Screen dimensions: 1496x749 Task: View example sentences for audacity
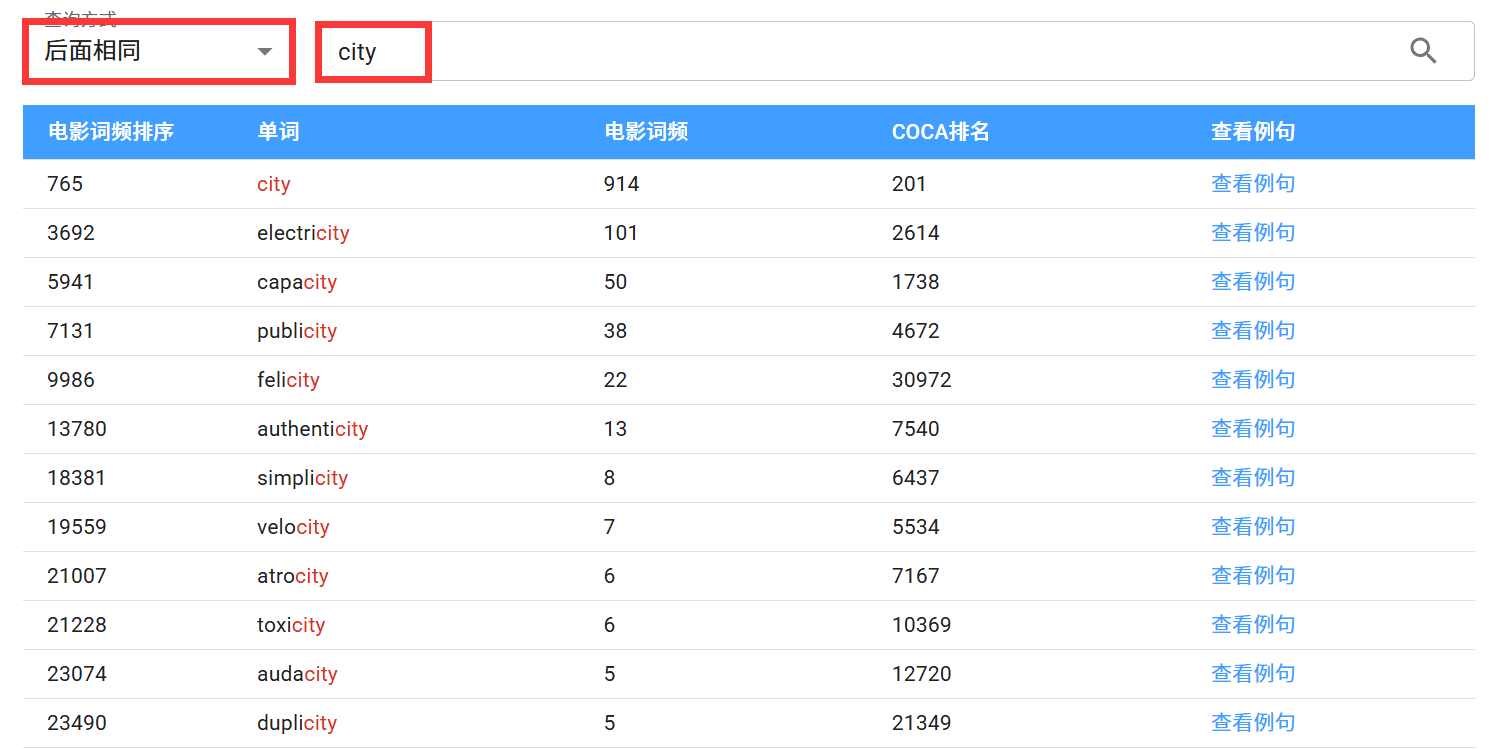[1252, 674]
